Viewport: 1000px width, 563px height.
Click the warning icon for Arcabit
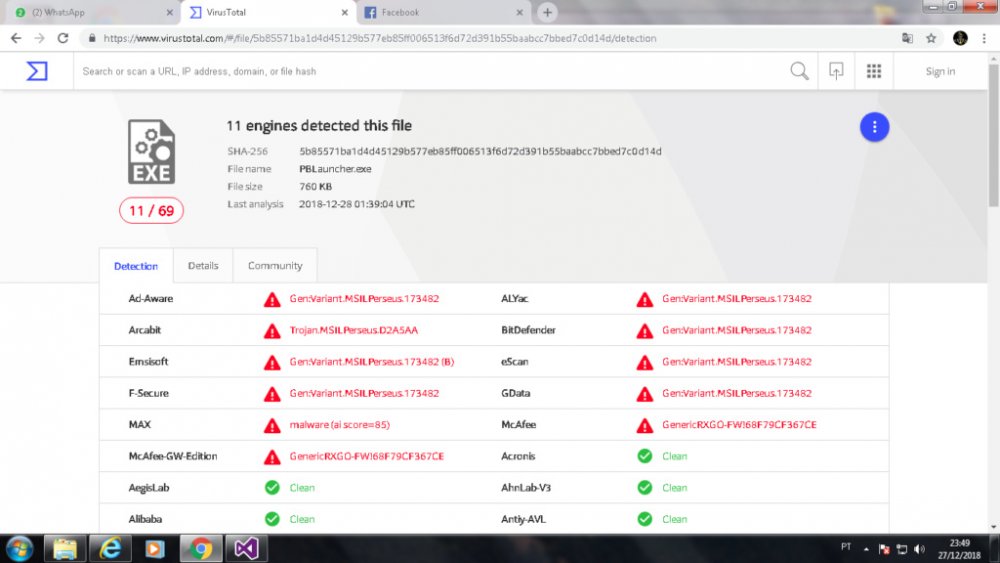pos(272,330)
